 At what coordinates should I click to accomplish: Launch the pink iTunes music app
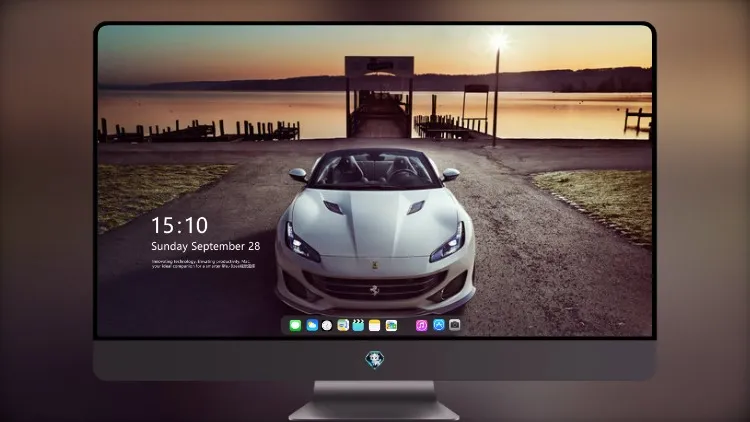click(x=421, y=325)
